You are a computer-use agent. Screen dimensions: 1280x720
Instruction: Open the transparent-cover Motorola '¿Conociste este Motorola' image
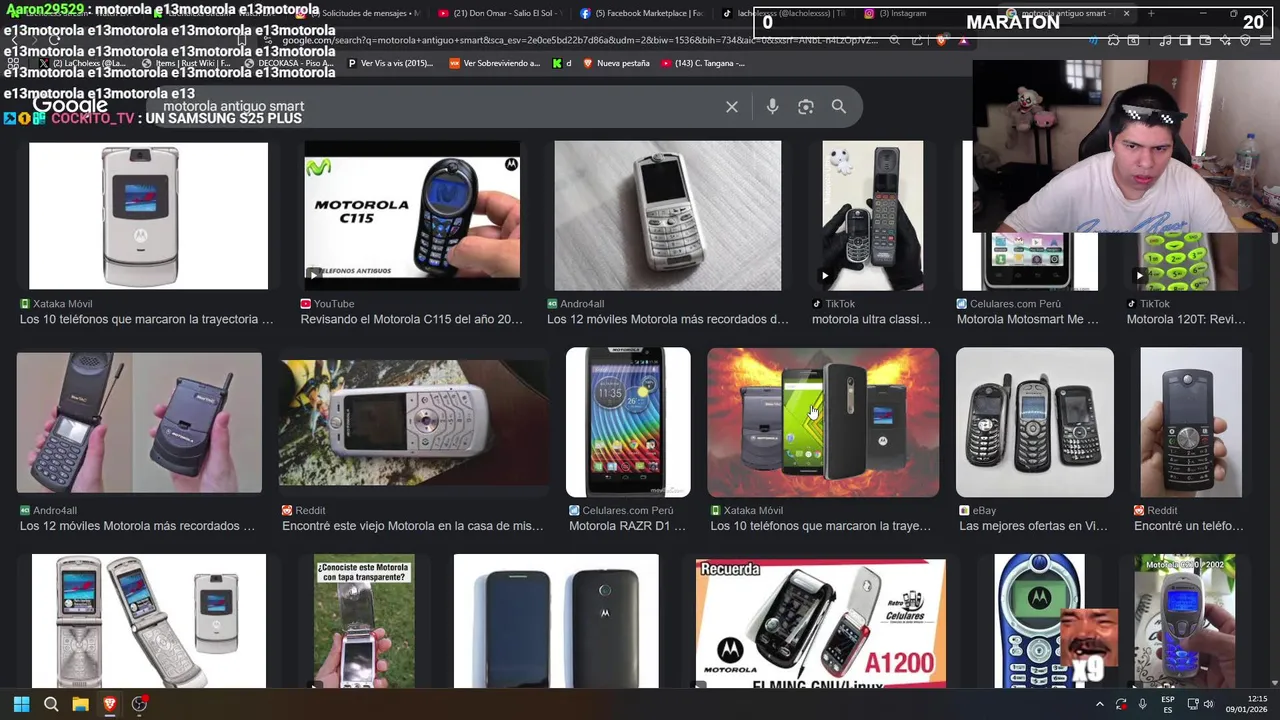click(364, 621)
